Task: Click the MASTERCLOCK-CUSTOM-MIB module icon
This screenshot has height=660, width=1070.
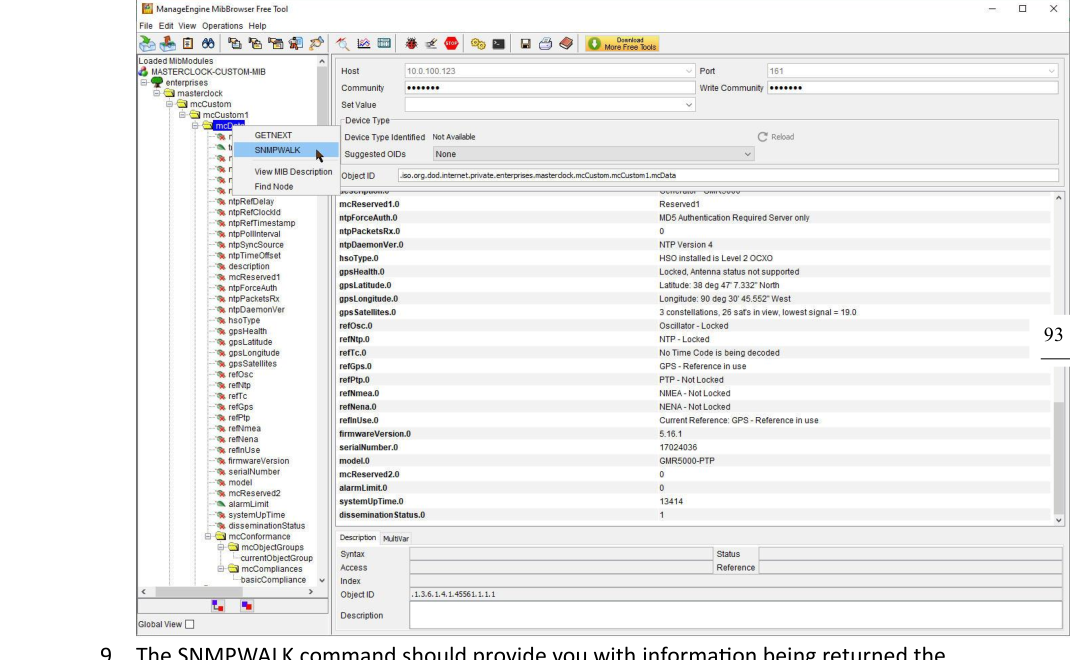Action: point(143,72)
